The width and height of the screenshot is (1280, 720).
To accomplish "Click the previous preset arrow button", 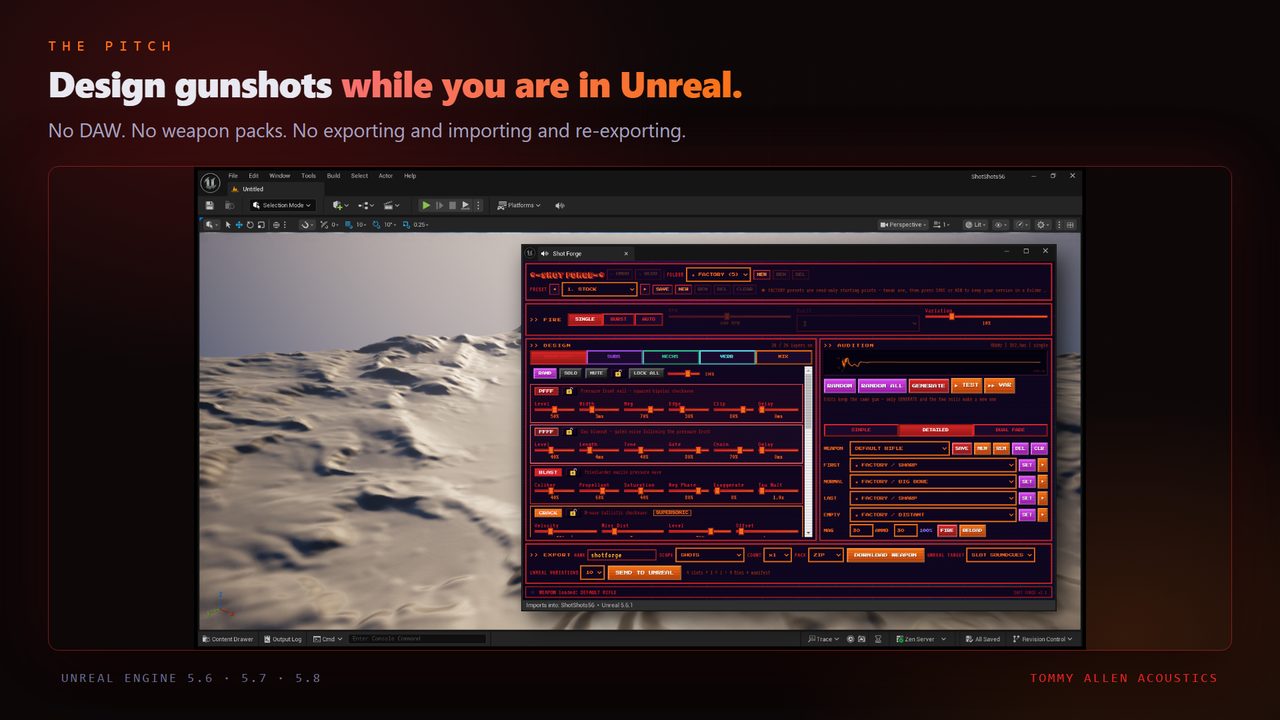I will (x=554, y=289).
